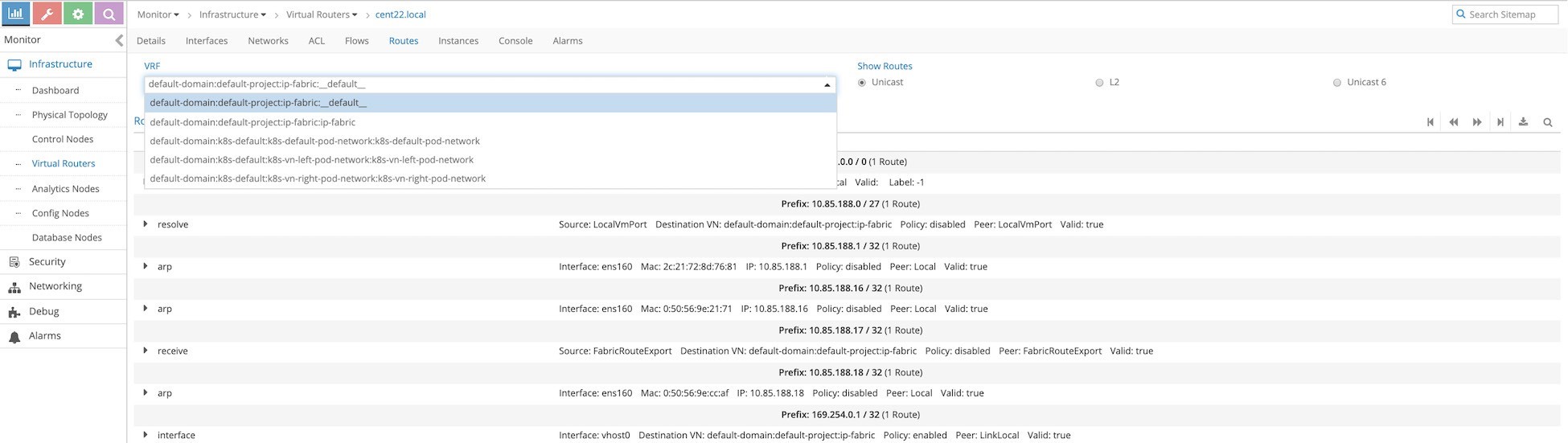
Task: Switch to the Alarms tab
Action: (568, 41)
